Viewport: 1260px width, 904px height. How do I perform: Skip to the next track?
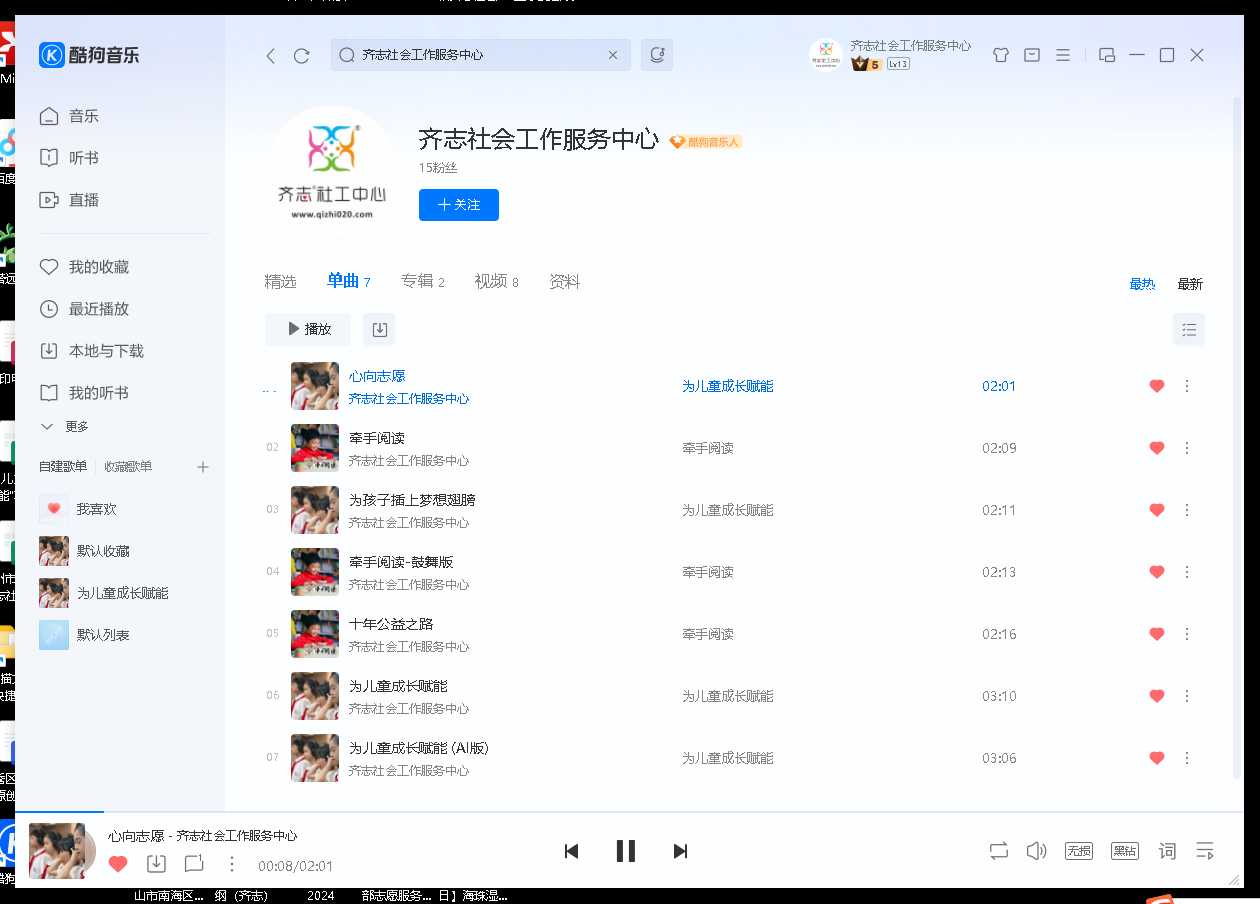coord(681,851)
